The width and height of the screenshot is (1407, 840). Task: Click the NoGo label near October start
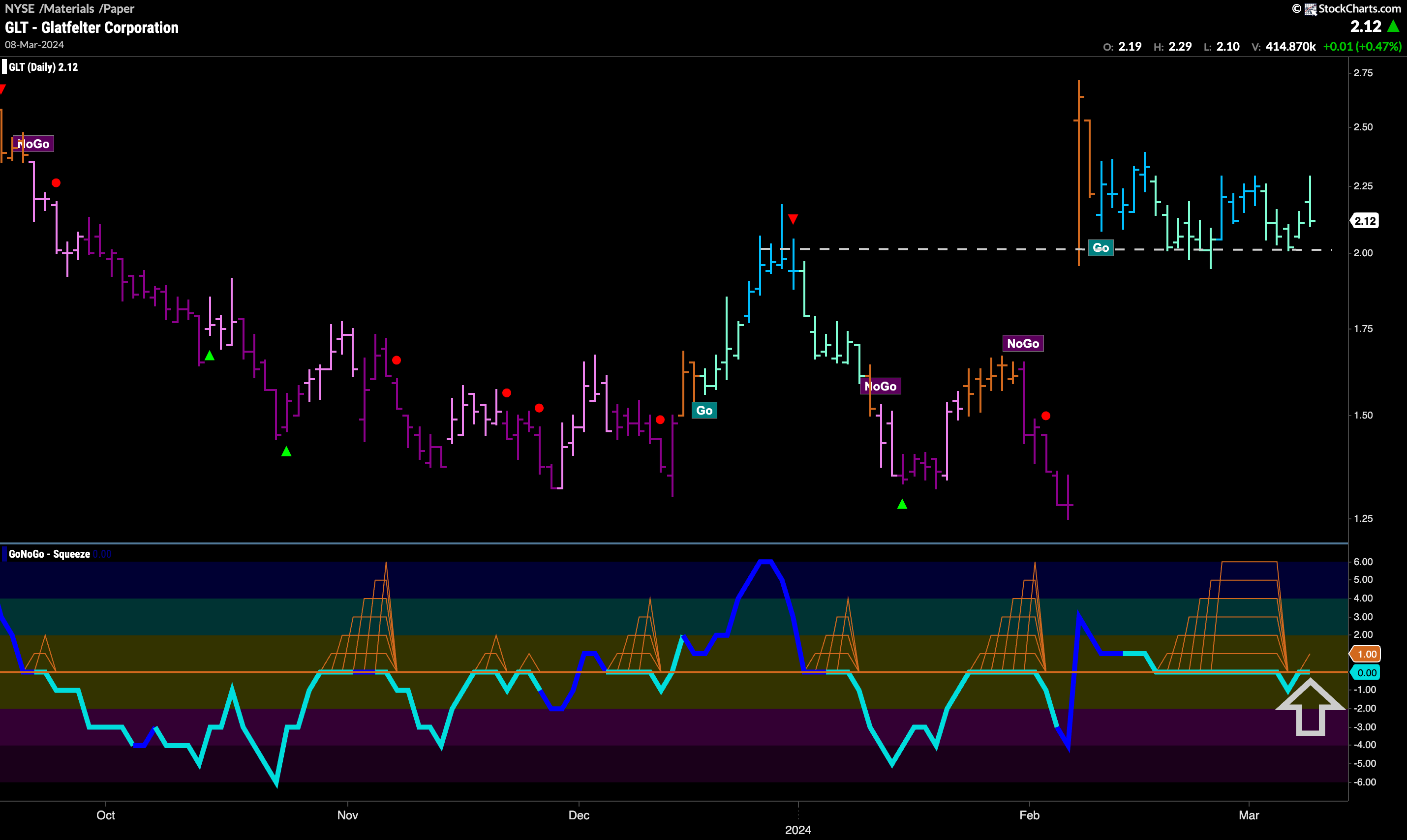(33, 144)
